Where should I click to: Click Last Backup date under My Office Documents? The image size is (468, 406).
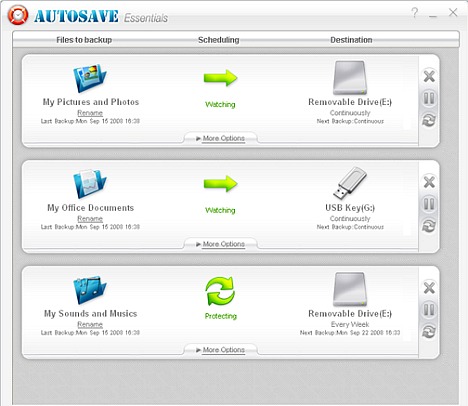point(90,227)
